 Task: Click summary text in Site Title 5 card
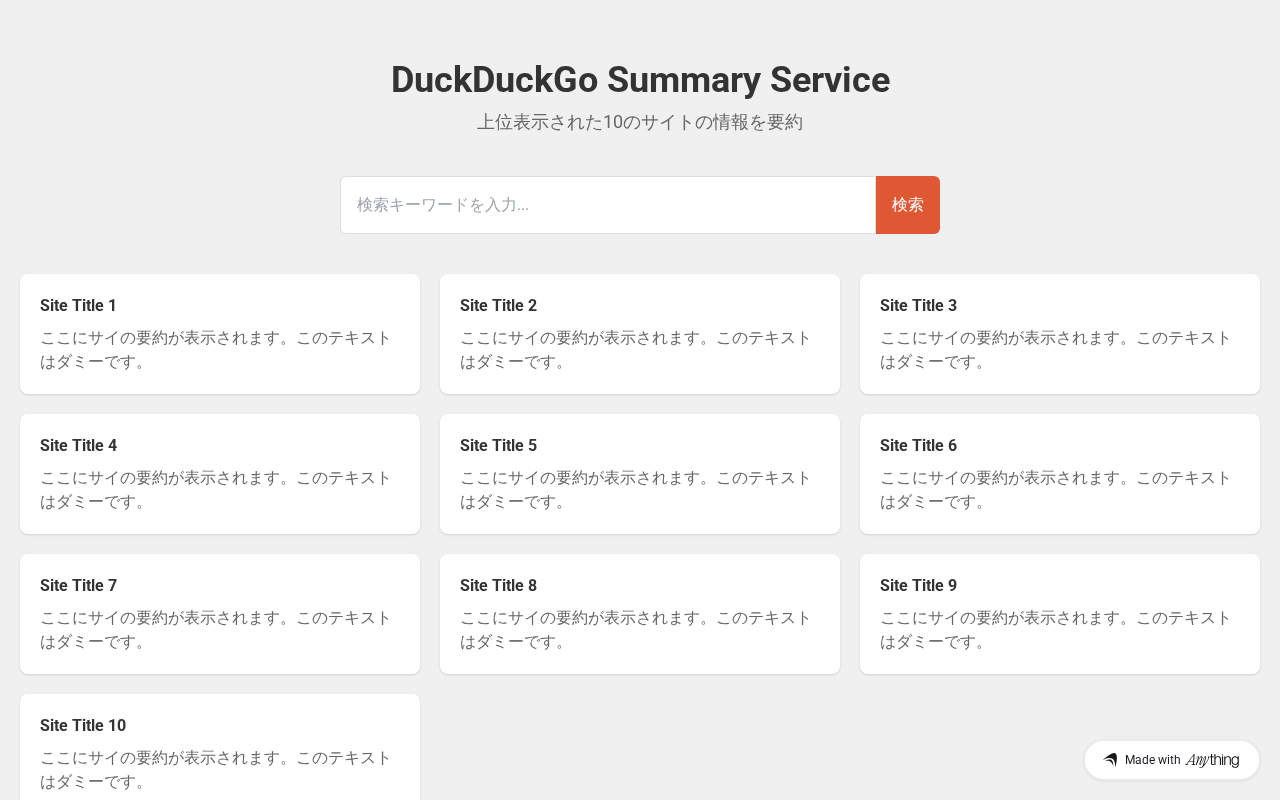pyautogui.click(x=635, y=490)
